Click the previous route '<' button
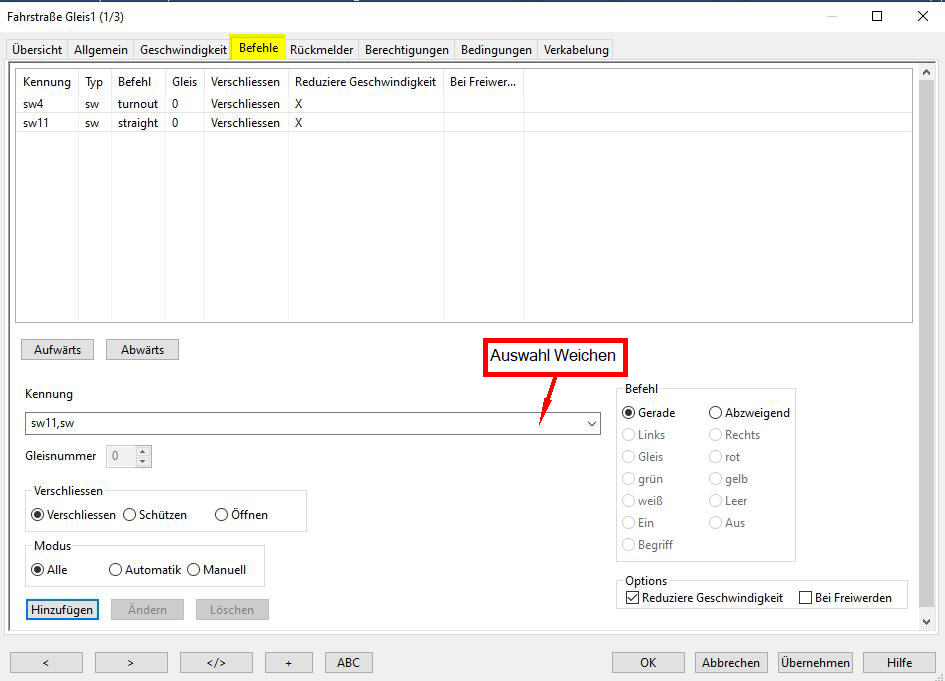945x681 pixels. pos(46,662)
